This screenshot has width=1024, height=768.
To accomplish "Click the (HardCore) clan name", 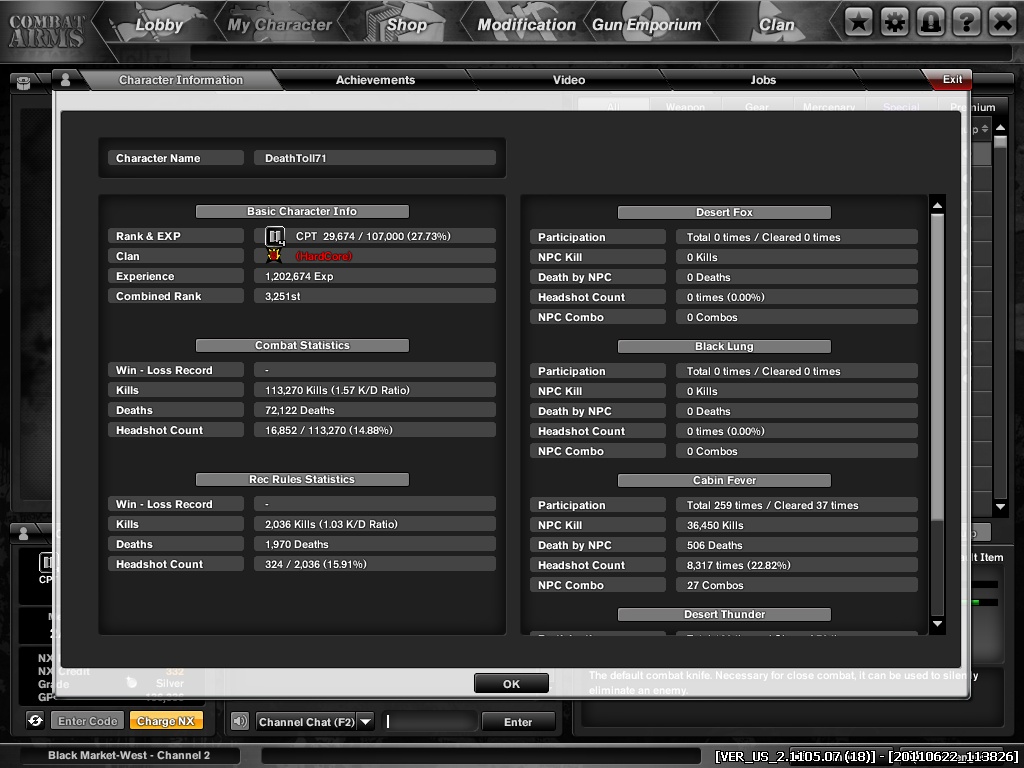I will 324,256.
